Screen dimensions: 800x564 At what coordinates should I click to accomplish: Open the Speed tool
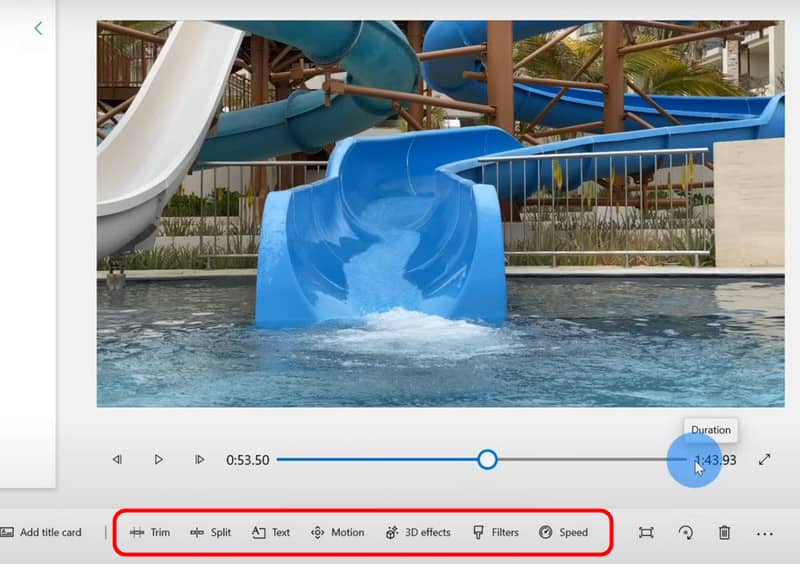[564, 532]
